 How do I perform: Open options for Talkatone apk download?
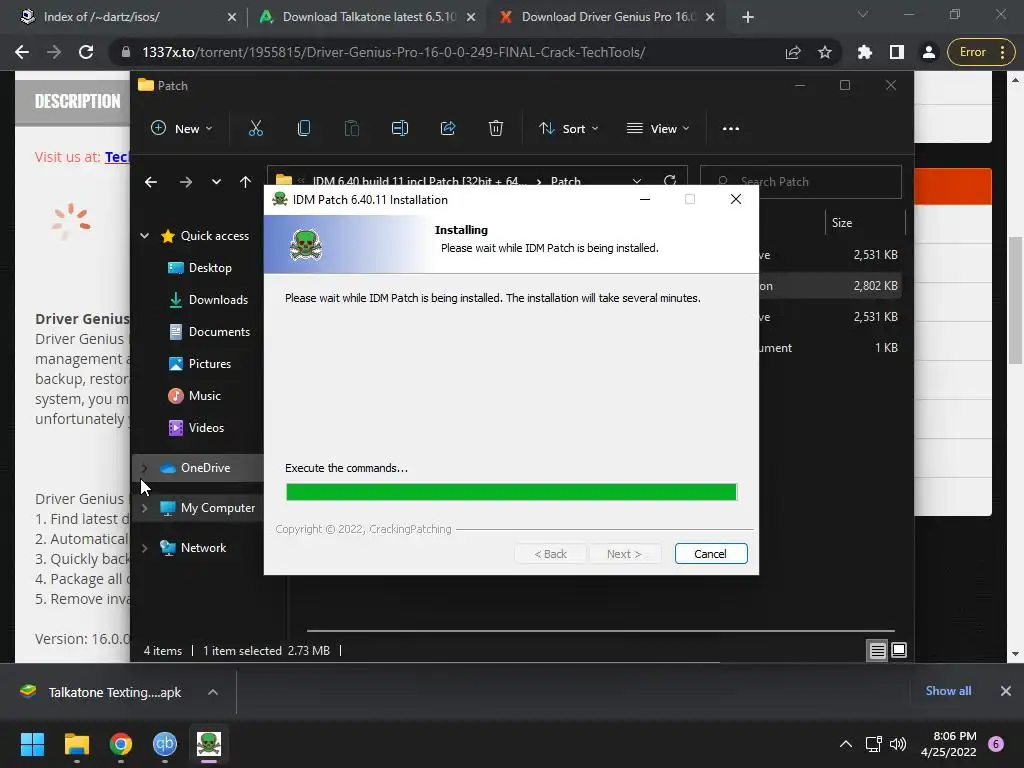tap(213, 692)
